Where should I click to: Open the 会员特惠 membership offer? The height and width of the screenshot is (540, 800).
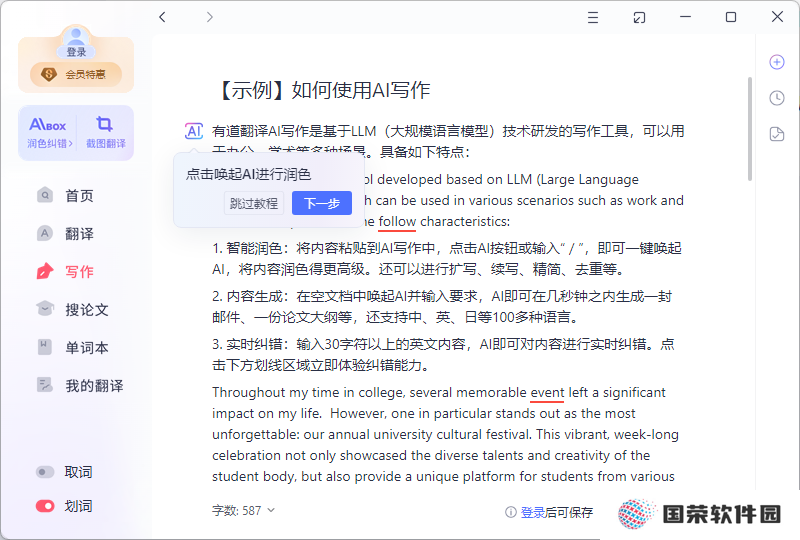pyautogui.click(x=76, y=75)
